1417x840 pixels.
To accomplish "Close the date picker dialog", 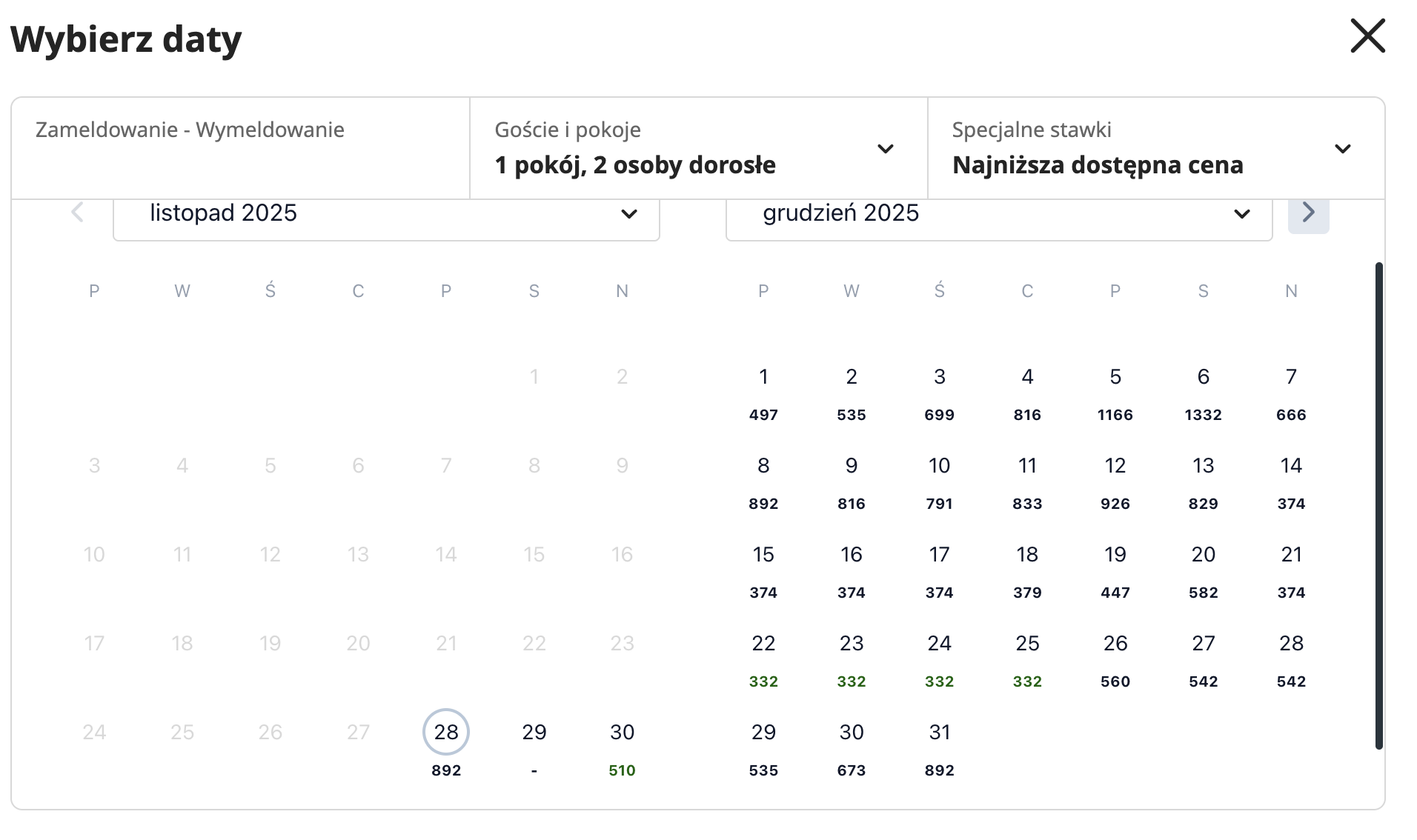I will pos(1367,36).
